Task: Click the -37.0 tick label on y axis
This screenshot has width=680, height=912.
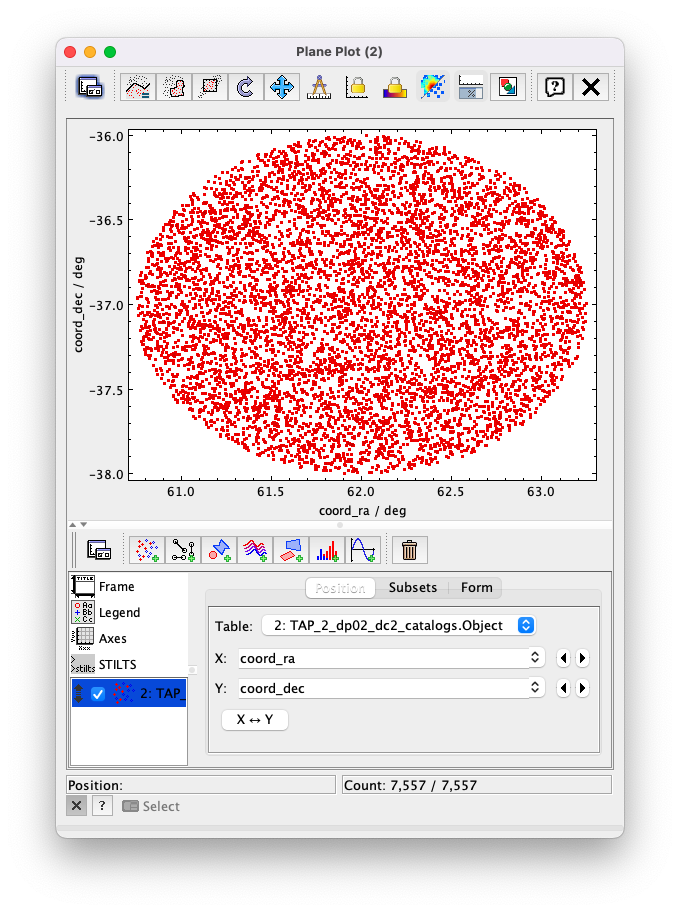Action: click(x=106, y=305)
